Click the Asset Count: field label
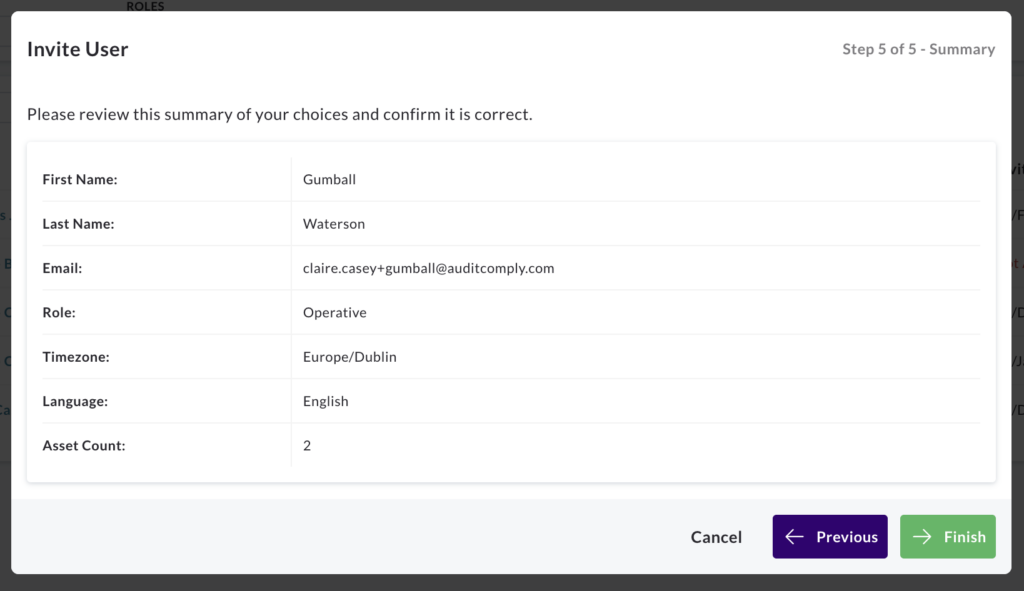Image resolution: width=1024 pixels, height=591 pixels. click(x=84, y=445)
